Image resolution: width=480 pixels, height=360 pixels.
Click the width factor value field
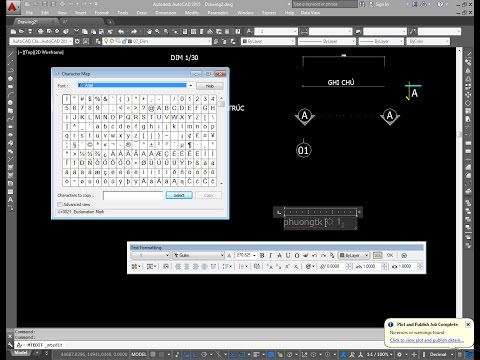408,266
